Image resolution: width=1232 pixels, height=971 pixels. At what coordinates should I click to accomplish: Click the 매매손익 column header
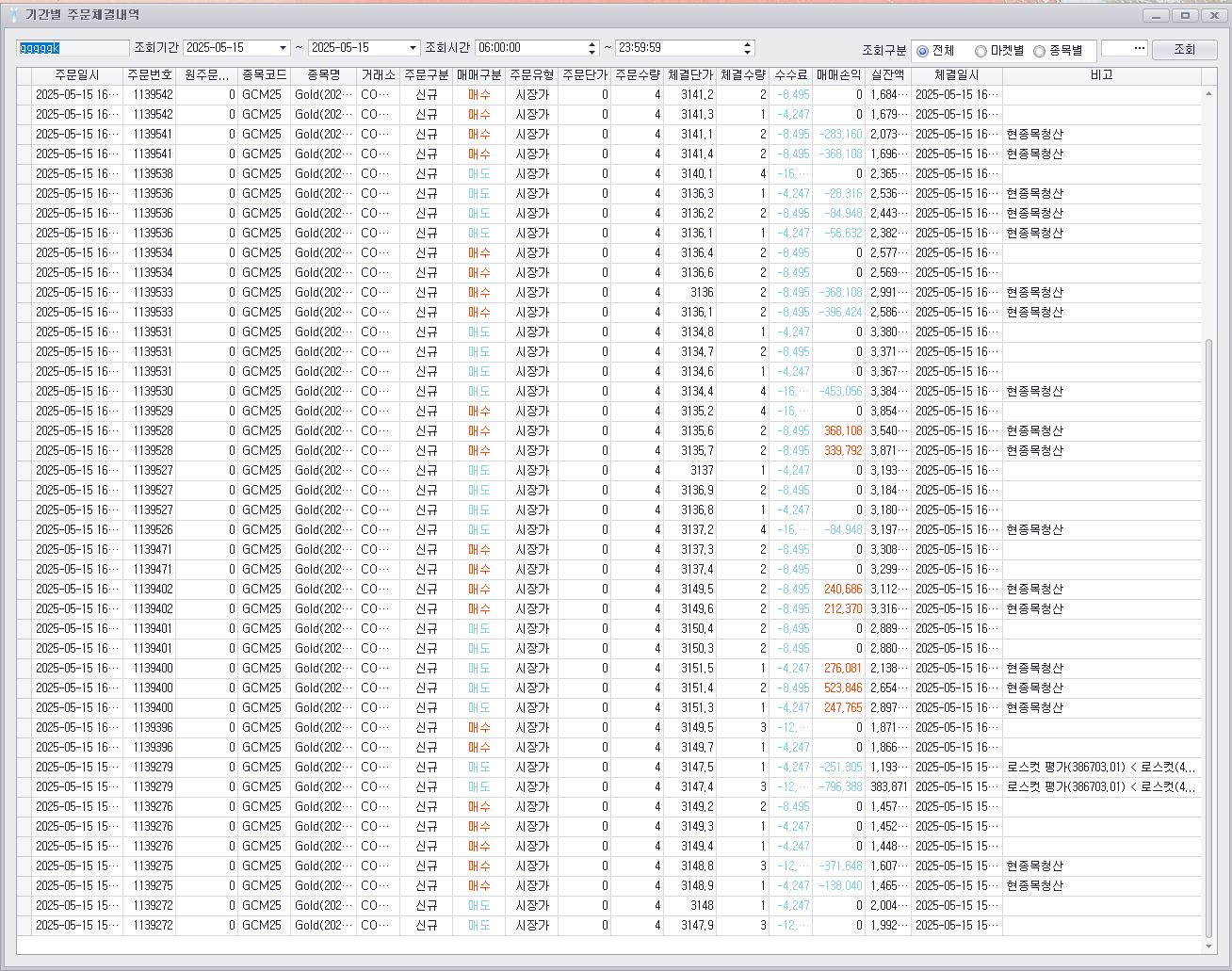[x=839, y=75]
